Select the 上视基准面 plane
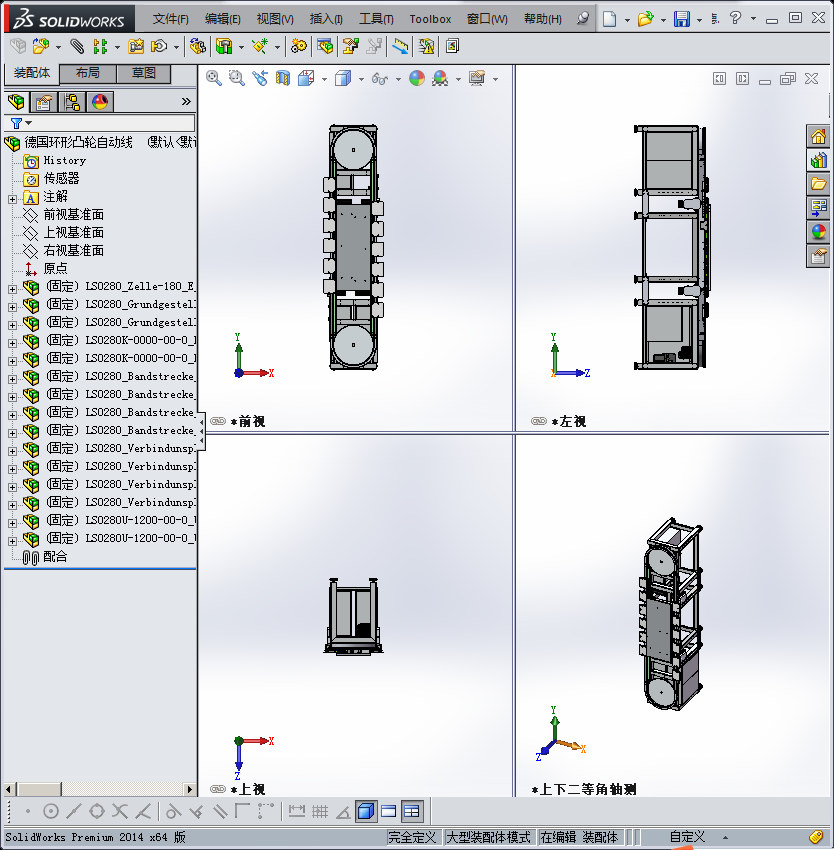This screenshot has height=850, width=834. click(x=73, y=233)
